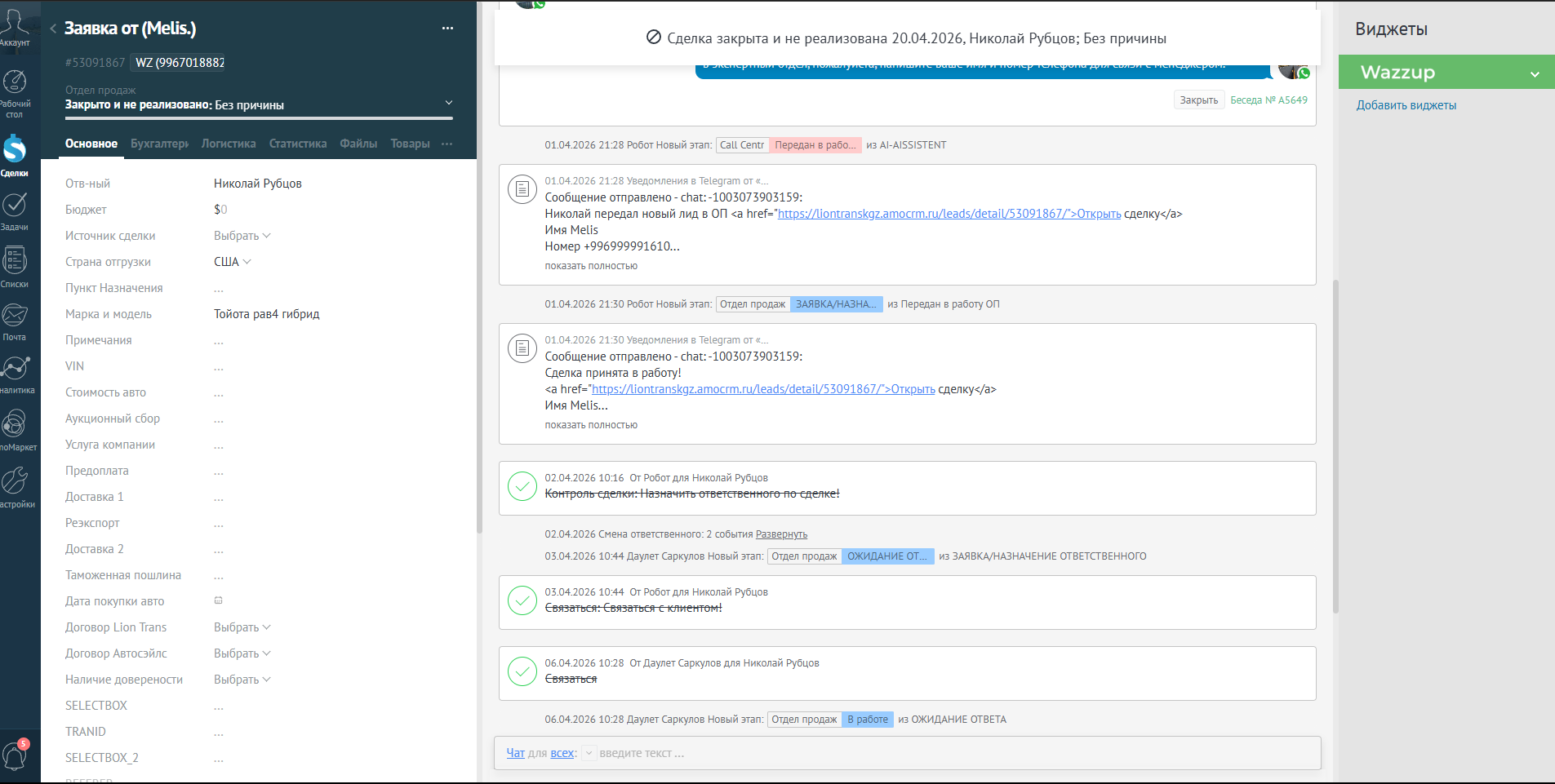Switch to the Бухгалтерия tab
Viewport: 1555px width, 784px height.
point(159,144)
